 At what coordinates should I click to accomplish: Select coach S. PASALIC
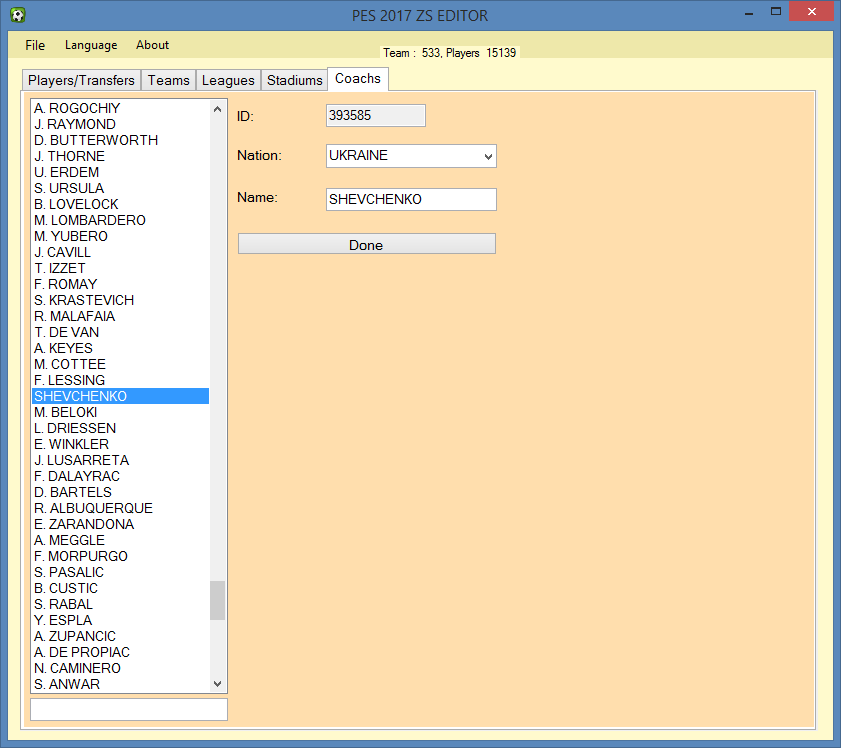pos(120,573)
